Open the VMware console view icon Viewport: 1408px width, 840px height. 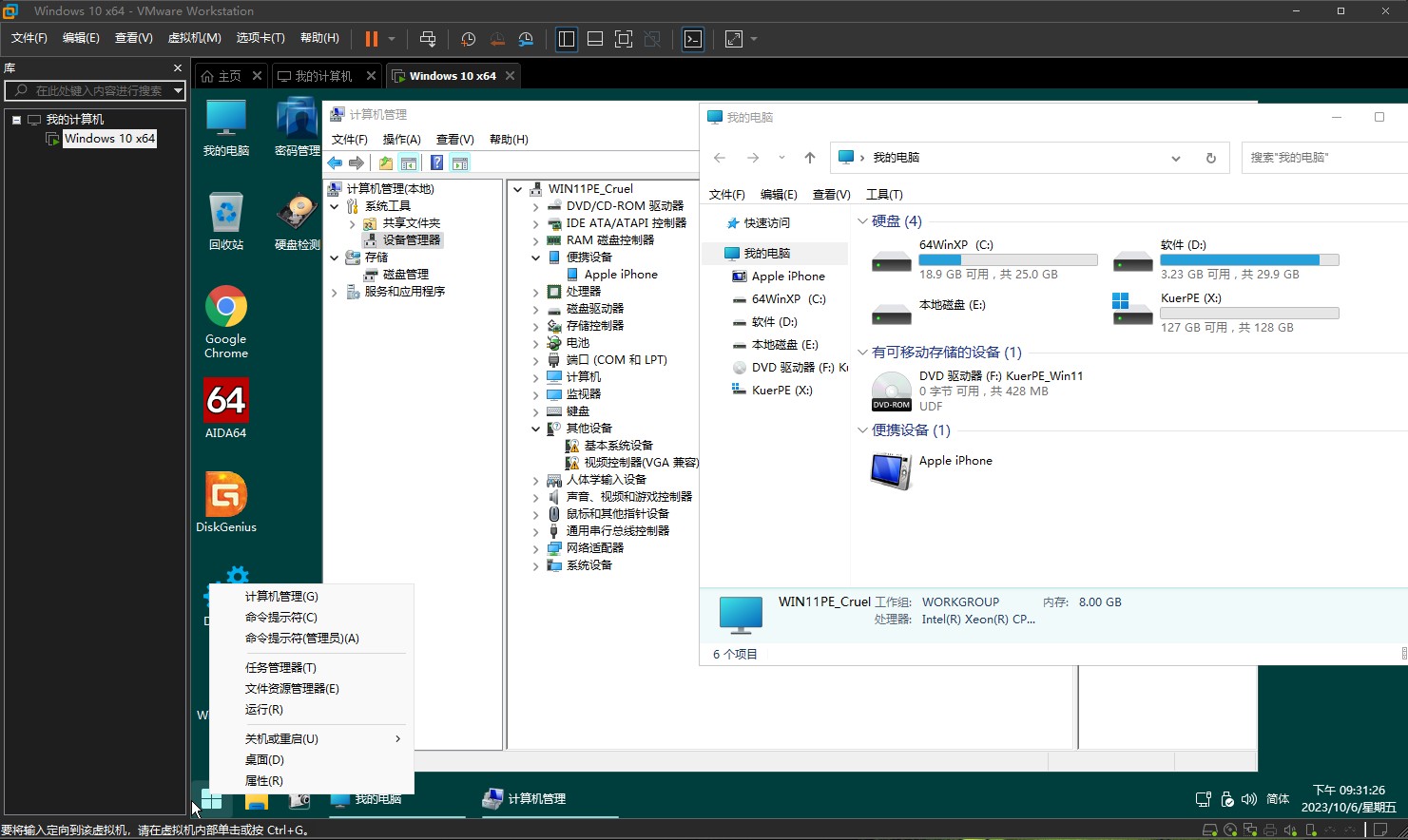[x=693, y=39]
